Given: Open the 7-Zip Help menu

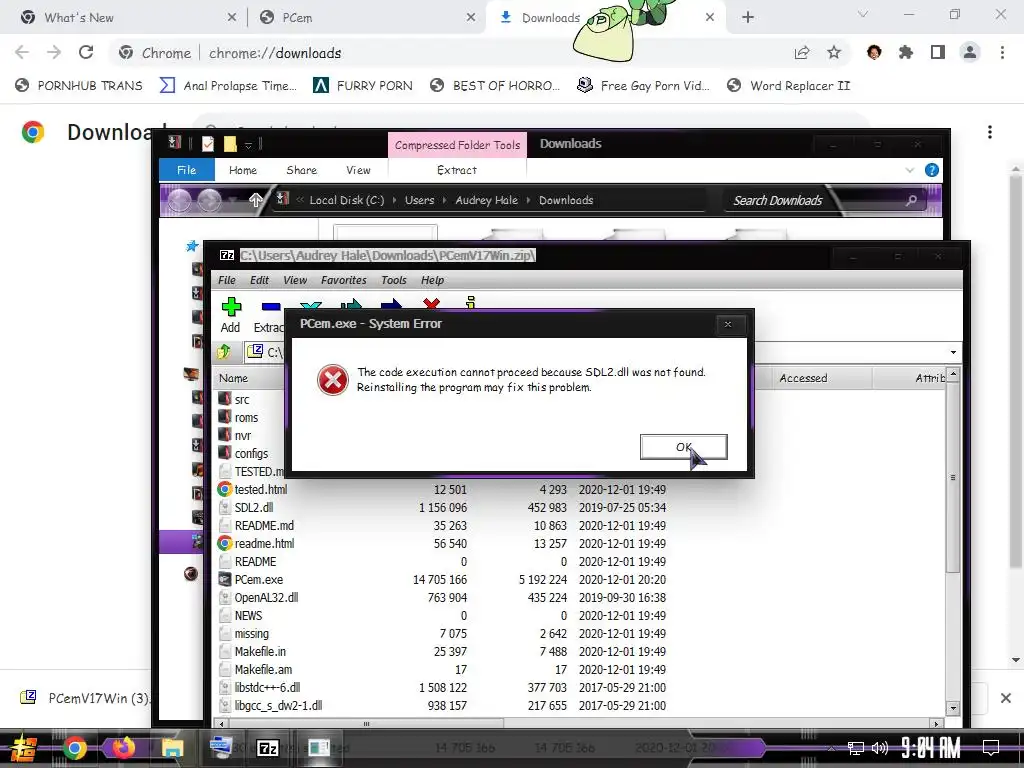Looking at the screenshot, I should [x=432, y=280].
